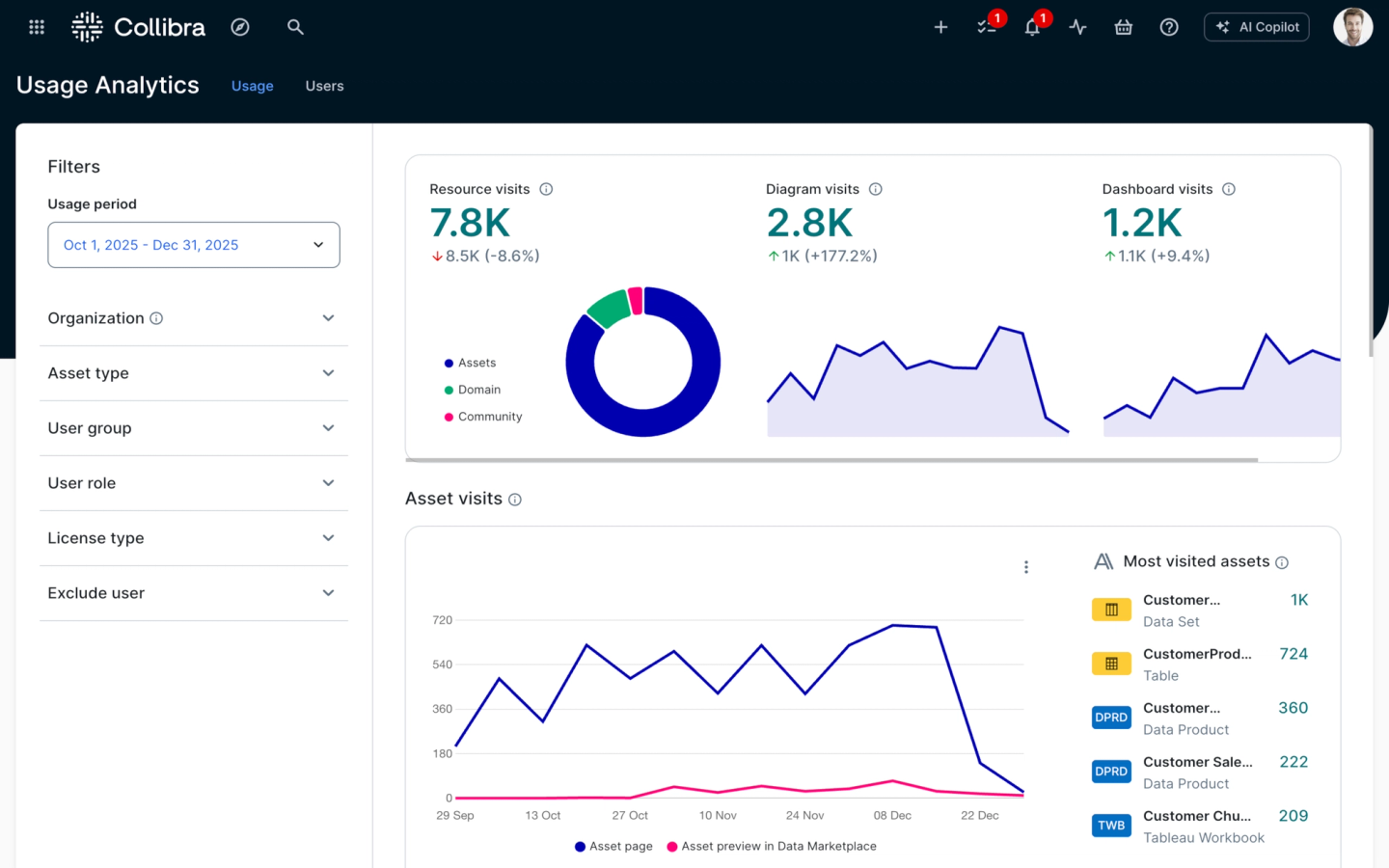Switch to the Users tab
1389x868 pixels.
pos(324,86)
